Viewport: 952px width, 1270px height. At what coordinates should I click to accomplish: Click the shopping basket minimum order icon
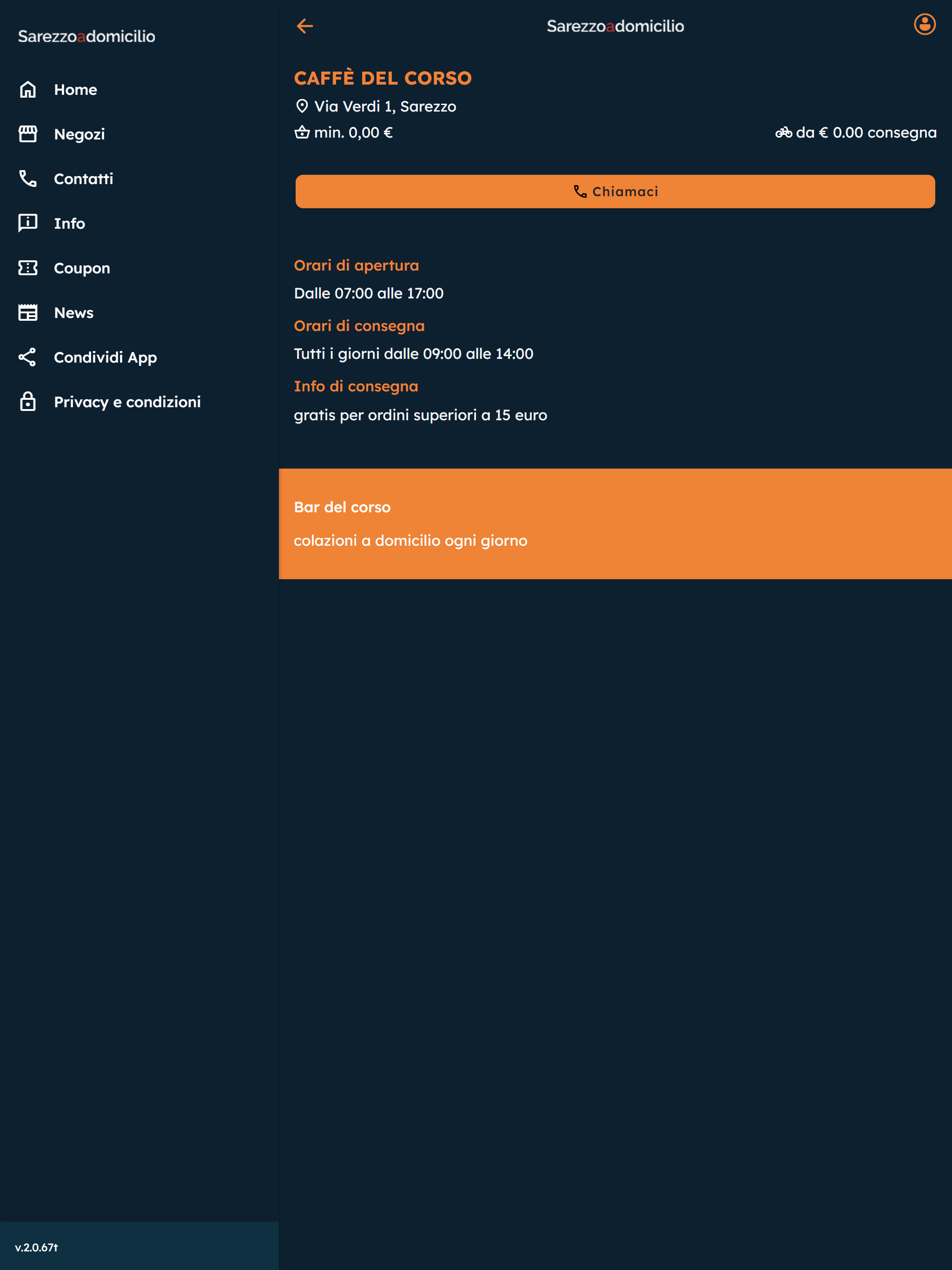point(302,132)
